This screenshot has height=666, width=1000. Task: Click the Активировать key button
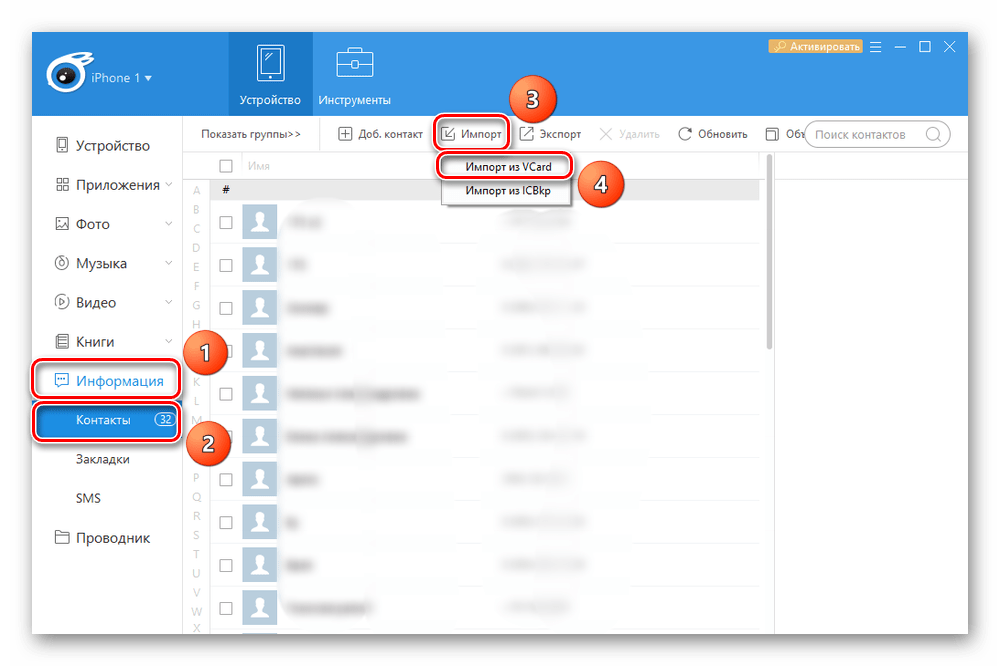pos(814,46)
